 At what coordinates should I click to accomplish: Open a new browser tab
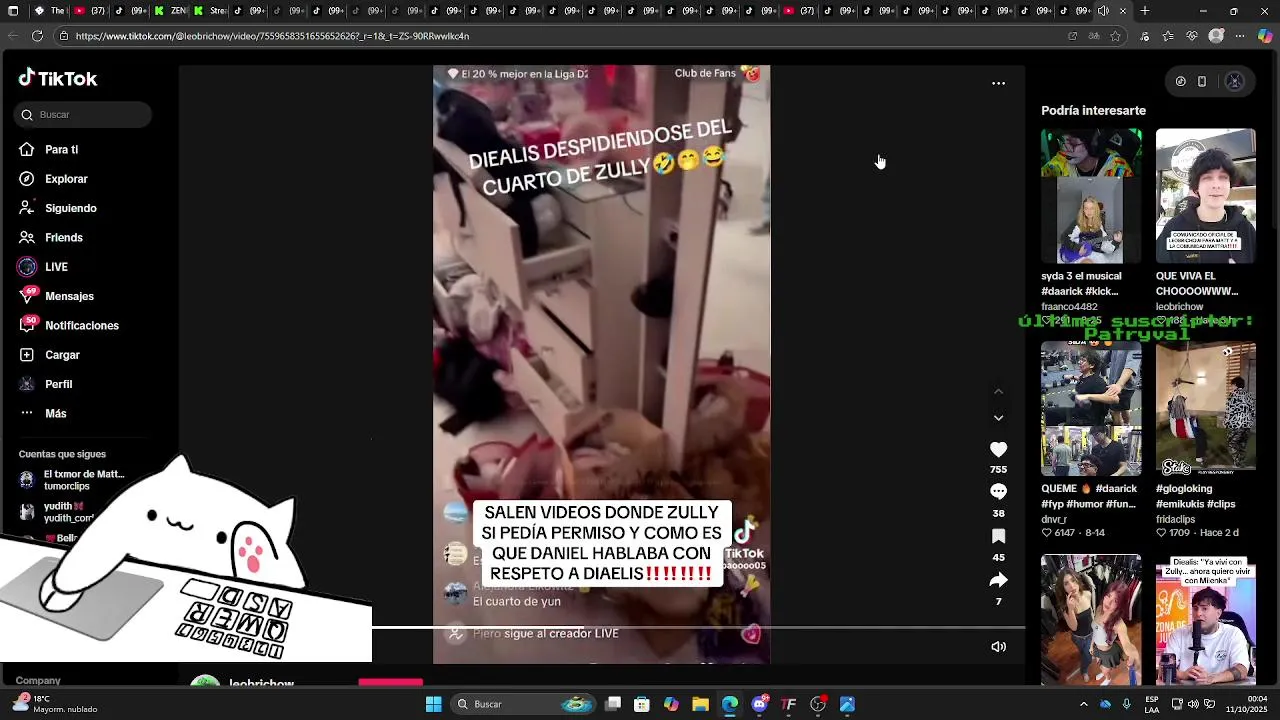[1144, 11]
